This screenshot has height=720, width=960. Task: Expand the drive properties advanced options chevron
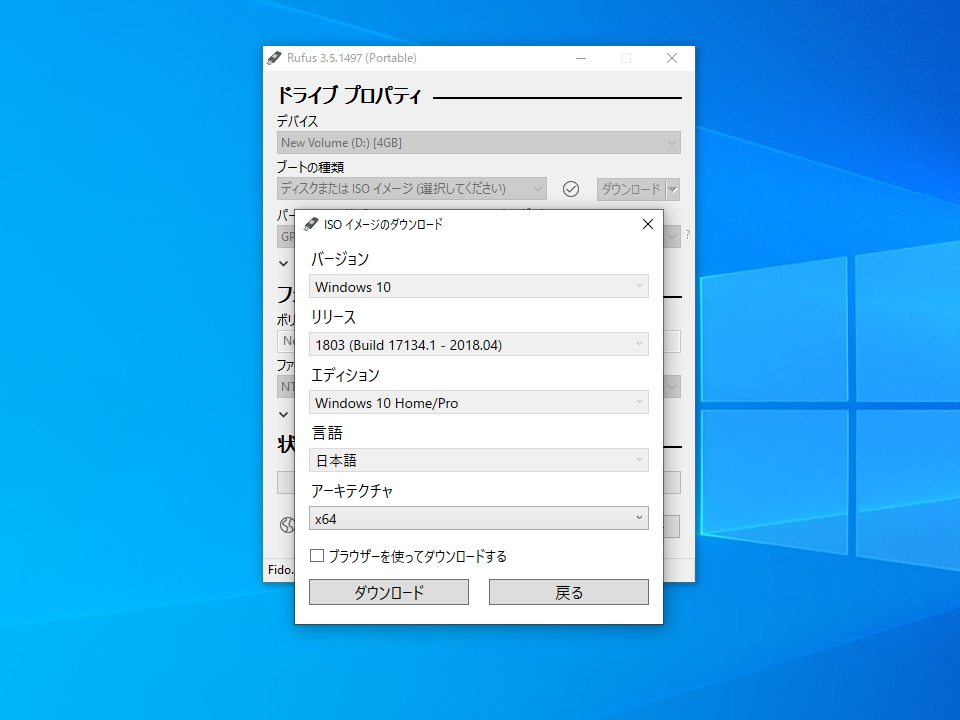[282, 263]
